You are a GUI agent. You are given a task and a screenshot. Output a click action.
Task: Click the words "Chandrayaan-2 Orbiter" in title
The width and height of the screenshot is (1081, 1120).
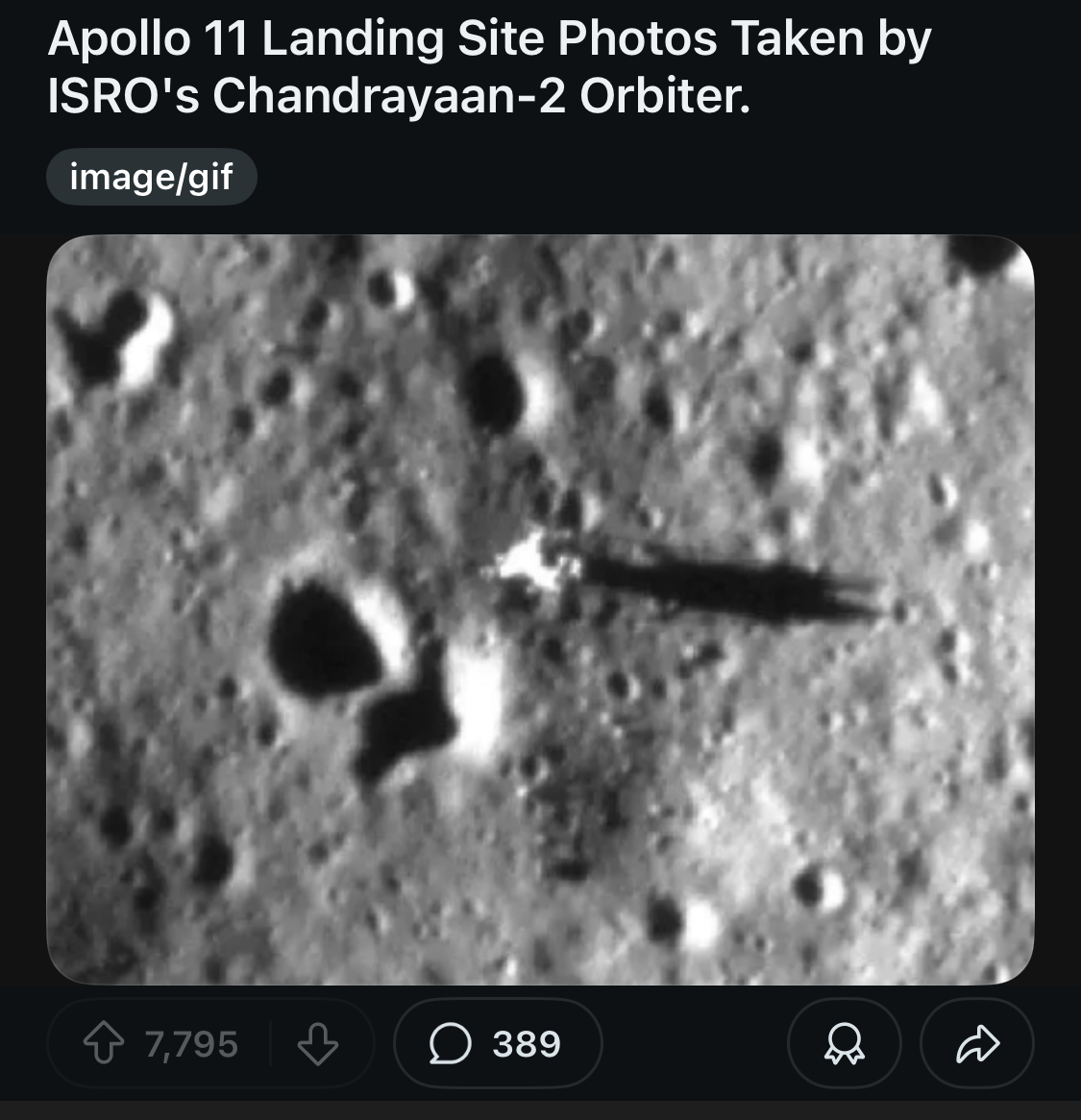tap(481, 96)
